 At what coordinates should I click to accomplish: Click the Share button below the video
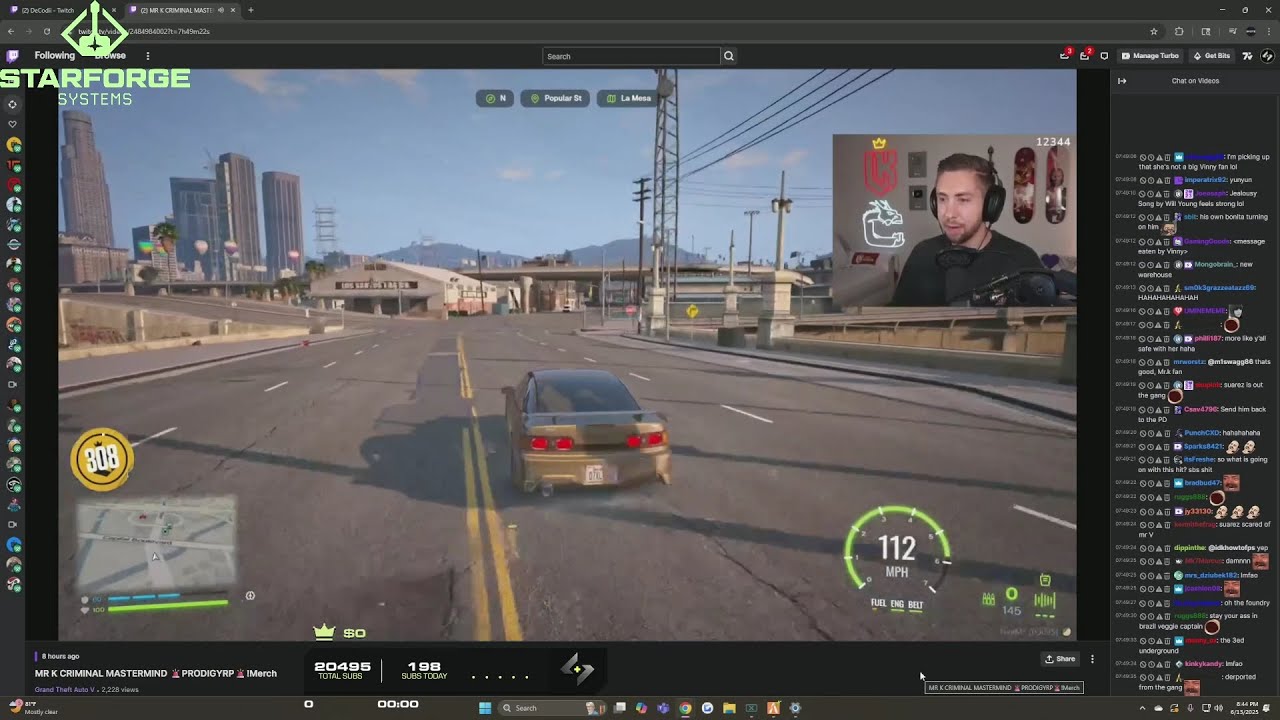coord(1060,659)
